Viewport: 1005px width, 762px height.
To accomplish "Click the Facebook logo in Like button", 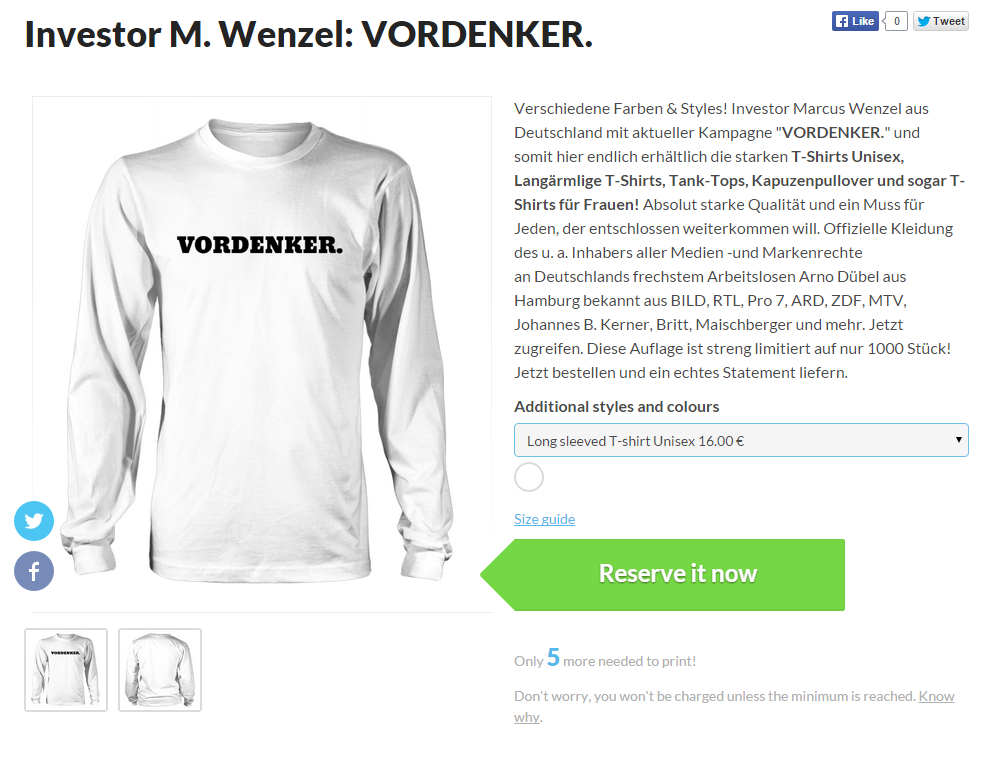I will click(842, 21).
